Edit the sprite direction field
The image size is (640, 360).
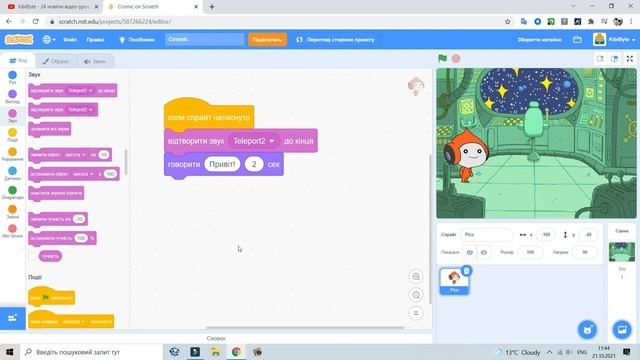(584, 252)
